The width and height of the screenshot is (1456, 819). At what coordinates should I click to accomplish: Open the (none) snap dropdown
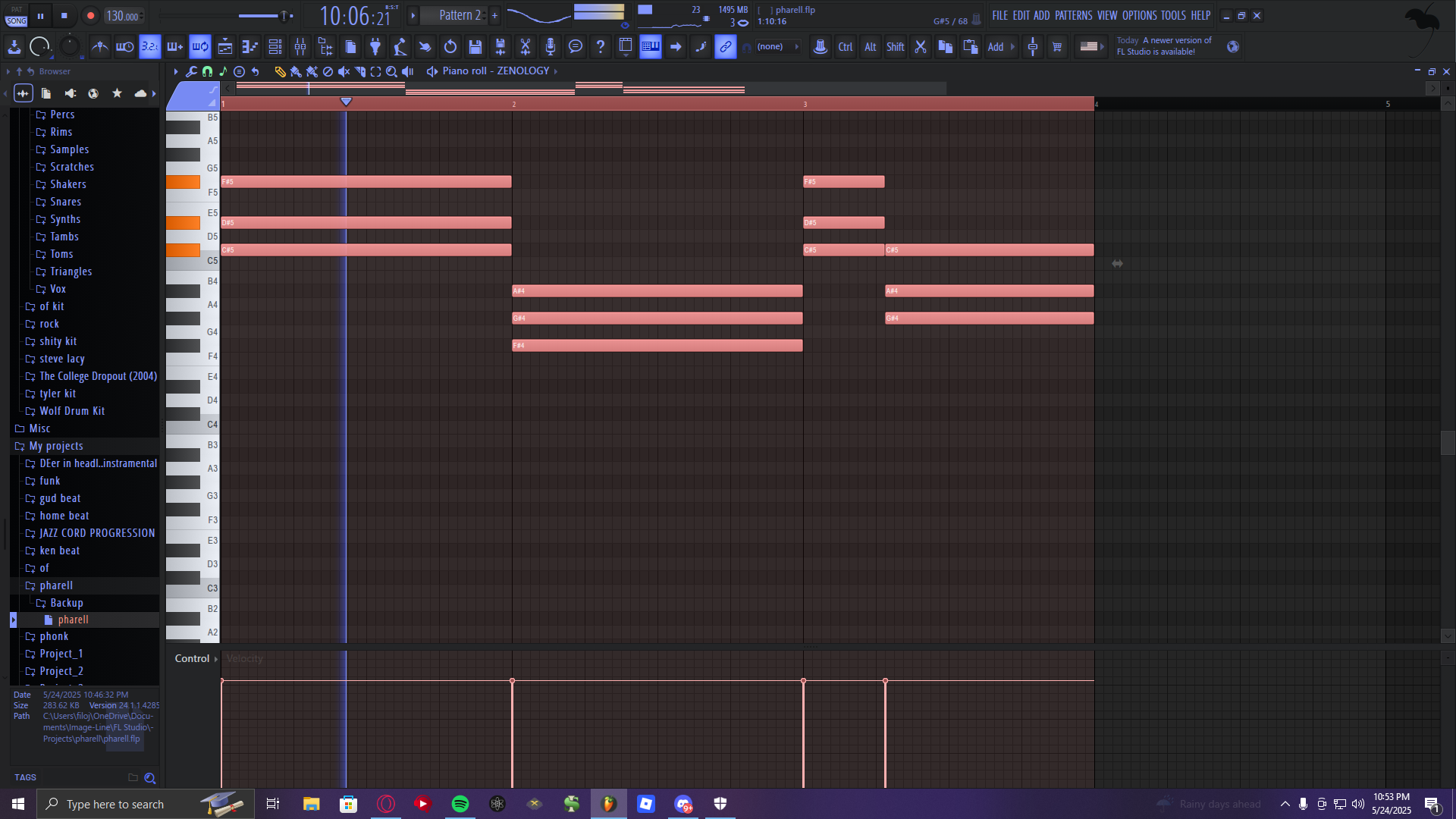tap(777, 47)
